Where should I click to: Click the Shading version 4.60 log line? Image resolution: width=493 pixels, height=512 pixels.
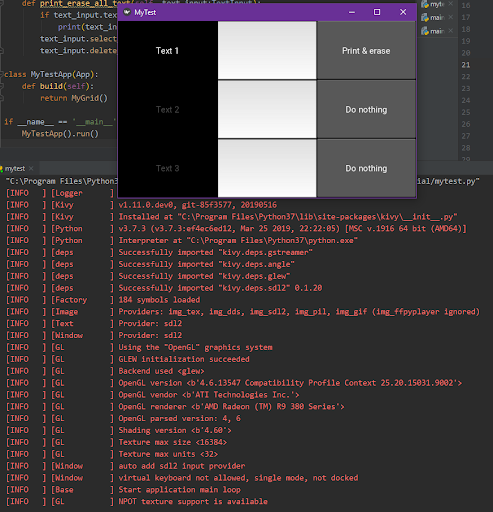[x=119, y=430]
